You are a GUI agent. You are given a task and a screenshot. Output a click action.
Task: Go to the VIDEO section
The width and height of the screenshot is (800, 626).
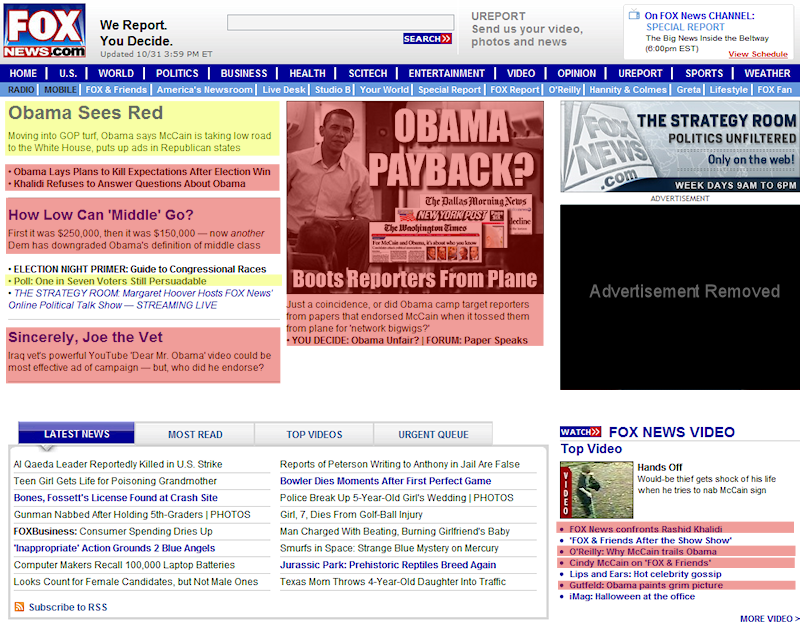point(521,73)
